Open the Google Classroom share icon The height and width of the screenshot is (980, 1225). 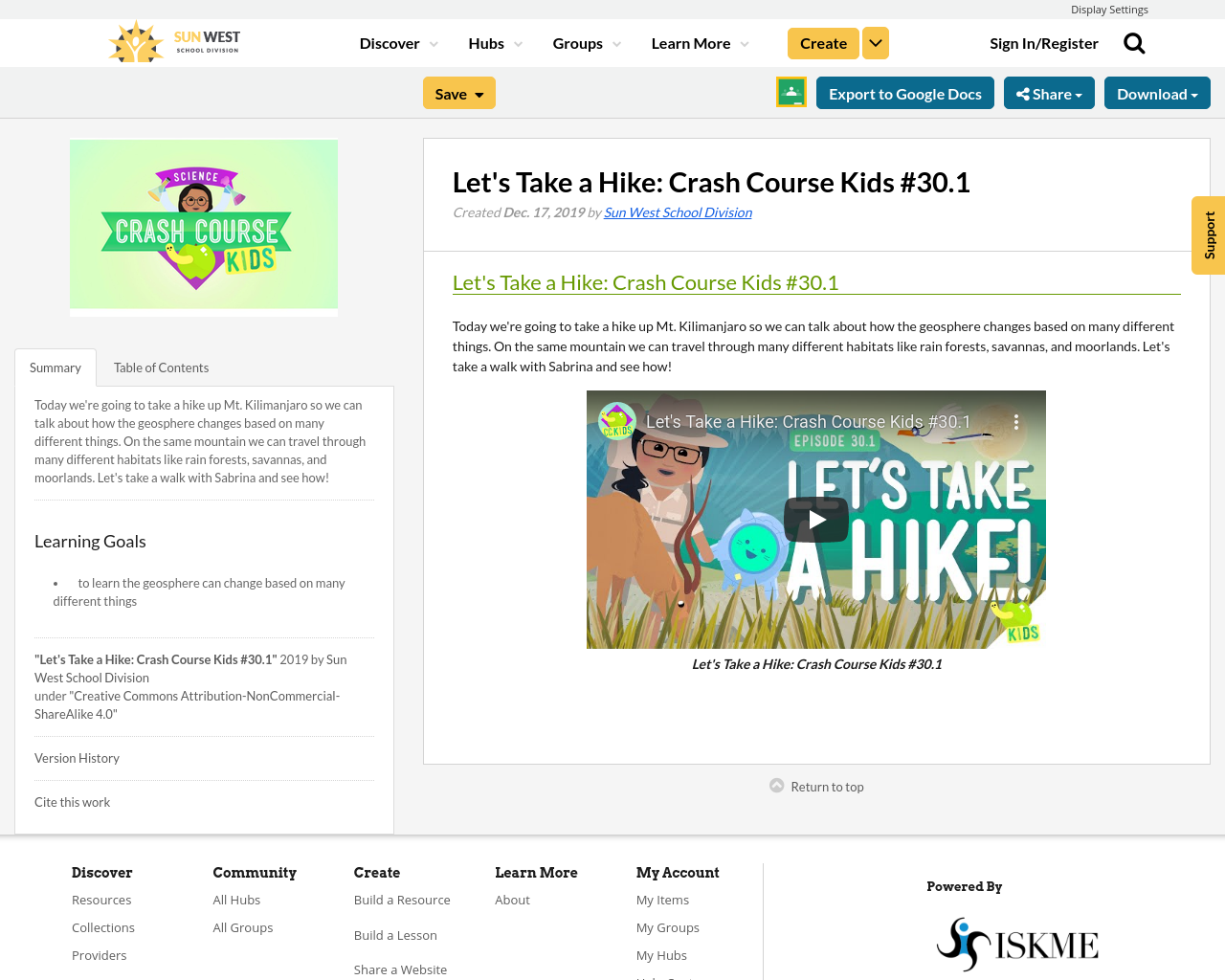click(791, 92)
